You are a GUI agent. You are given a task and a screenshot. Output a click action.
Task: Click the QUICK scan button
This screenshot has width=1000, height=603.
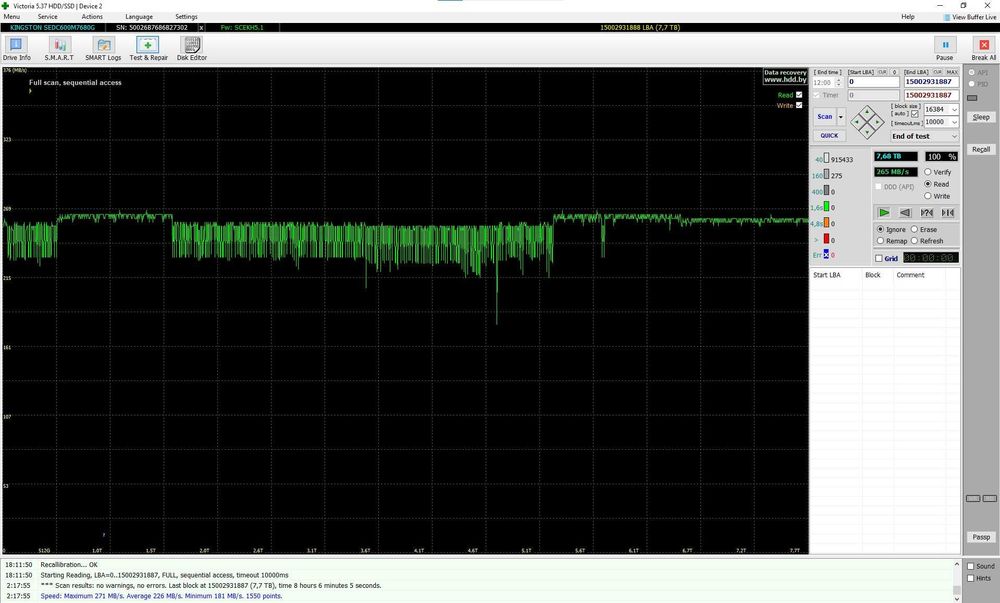pos(829,136)
